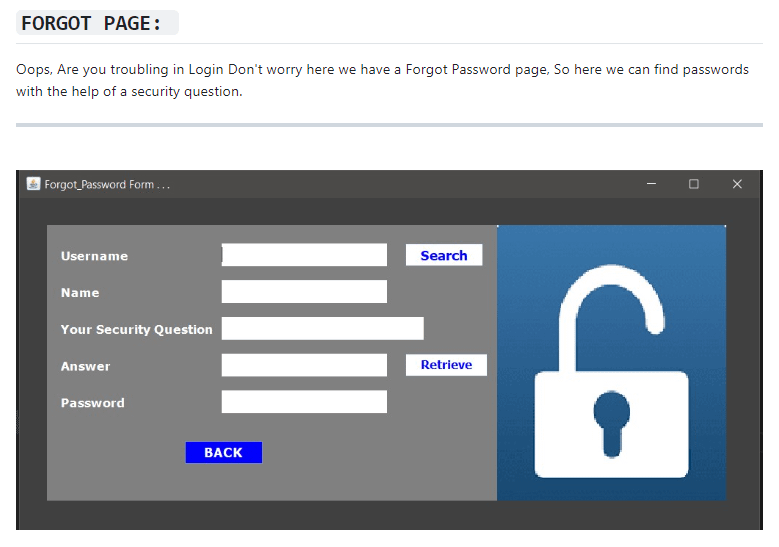Click the Answer label
The width and height of the screenshot is (779, 547).
tap(85, 367)
